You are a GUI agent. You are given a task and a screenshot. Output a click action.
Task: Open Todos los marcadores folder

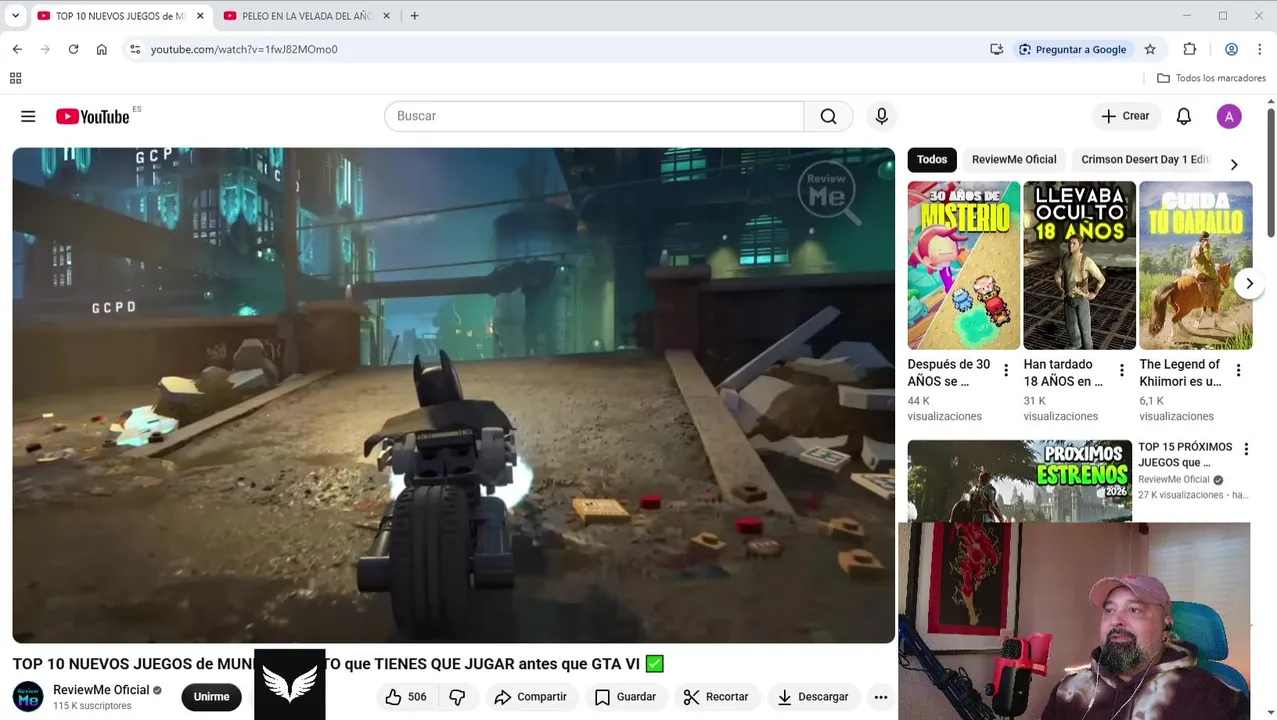[x=1211, y=78]
